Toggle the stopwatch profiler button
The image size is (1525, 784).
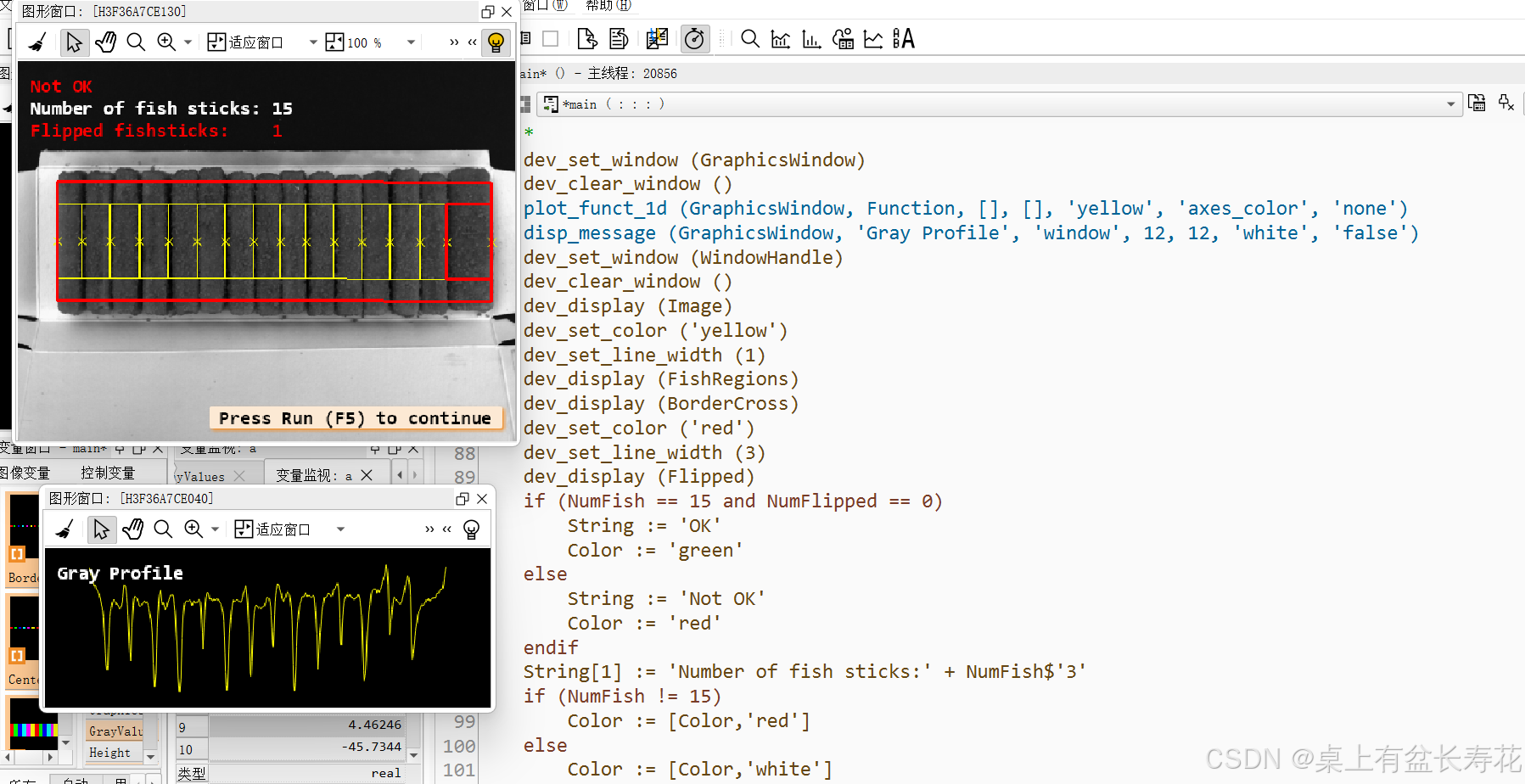(694, 39)
